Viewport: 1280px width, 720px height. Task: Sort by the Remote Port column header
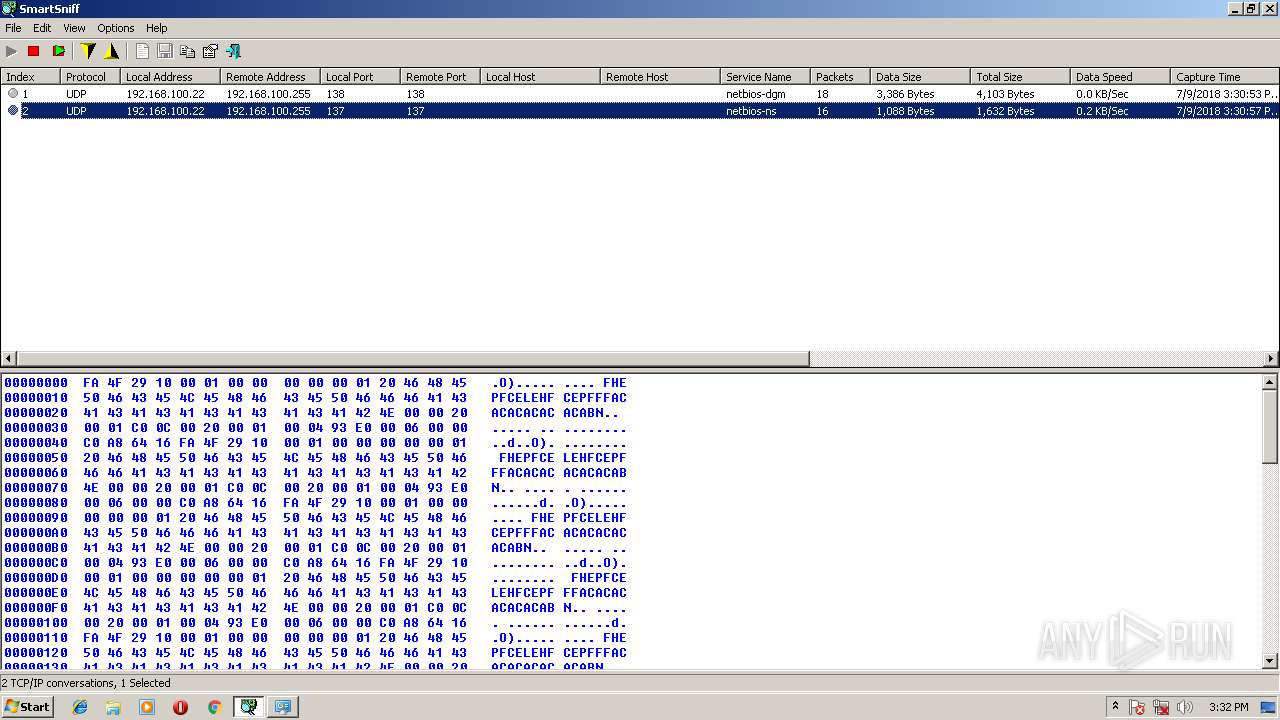pos(440,77)
